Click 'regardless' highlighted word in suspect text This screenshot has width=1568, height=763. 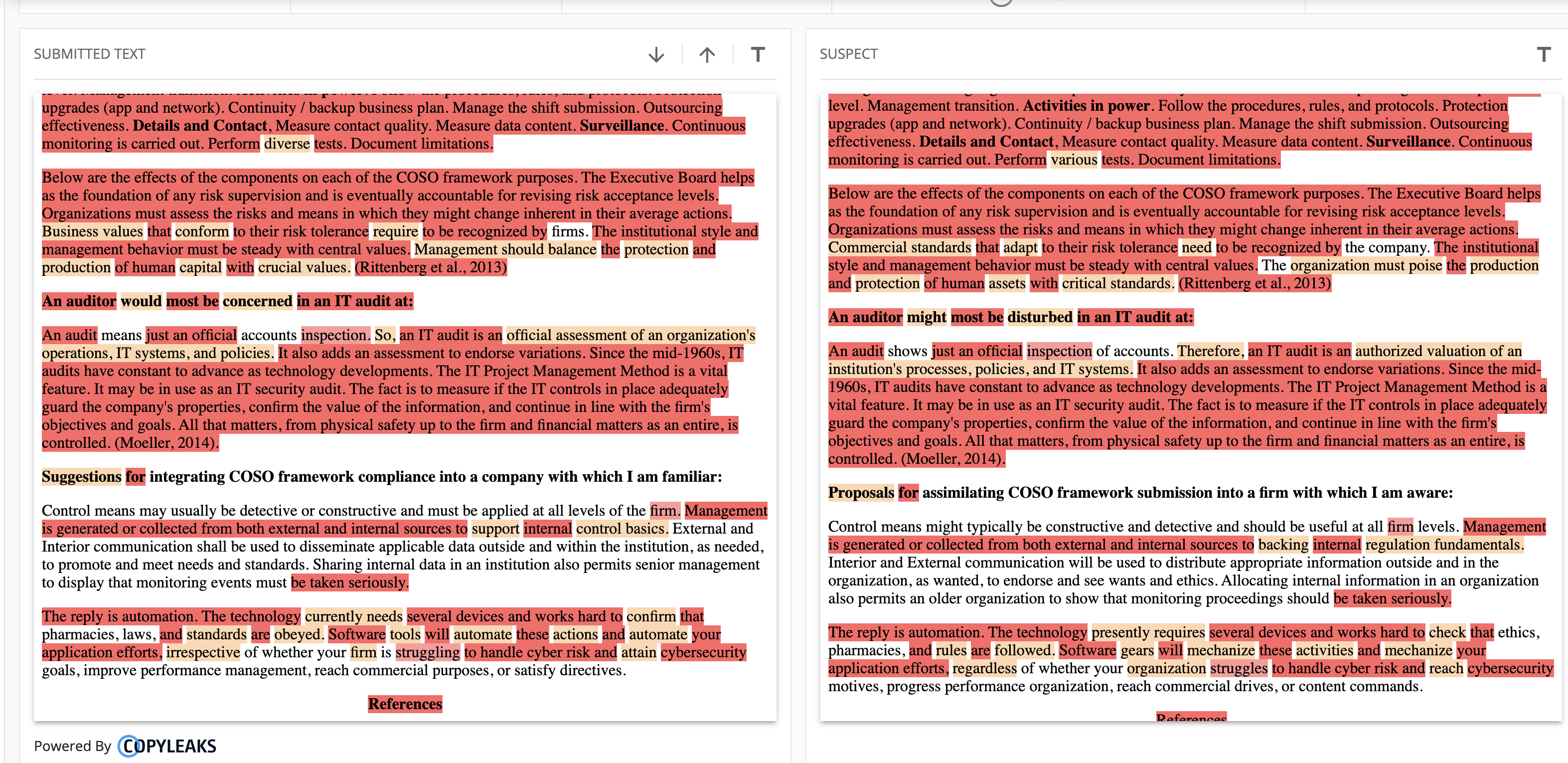point(984,668)
